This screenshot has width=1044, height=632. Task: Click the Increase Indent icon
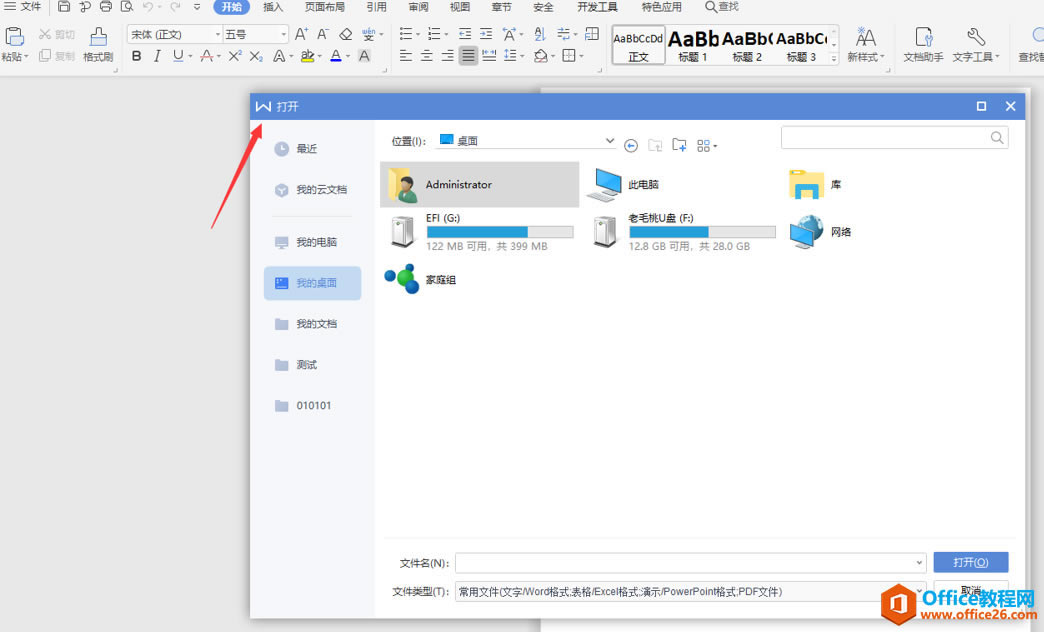click(486, 34)
